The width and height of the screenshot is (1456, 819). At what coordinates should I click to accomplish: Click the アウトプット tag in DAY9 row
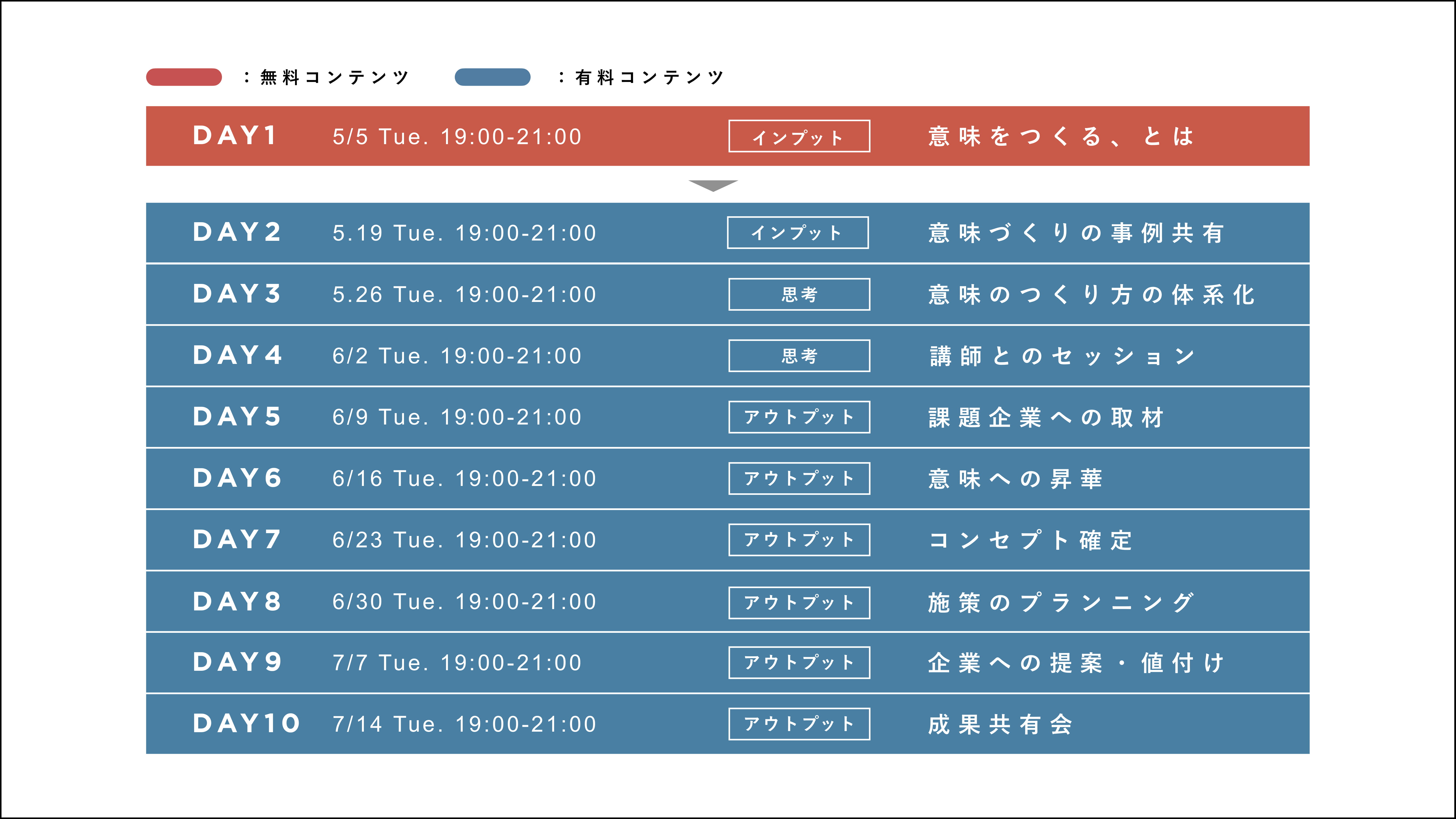pyautogui.click(x=799, y=663)
